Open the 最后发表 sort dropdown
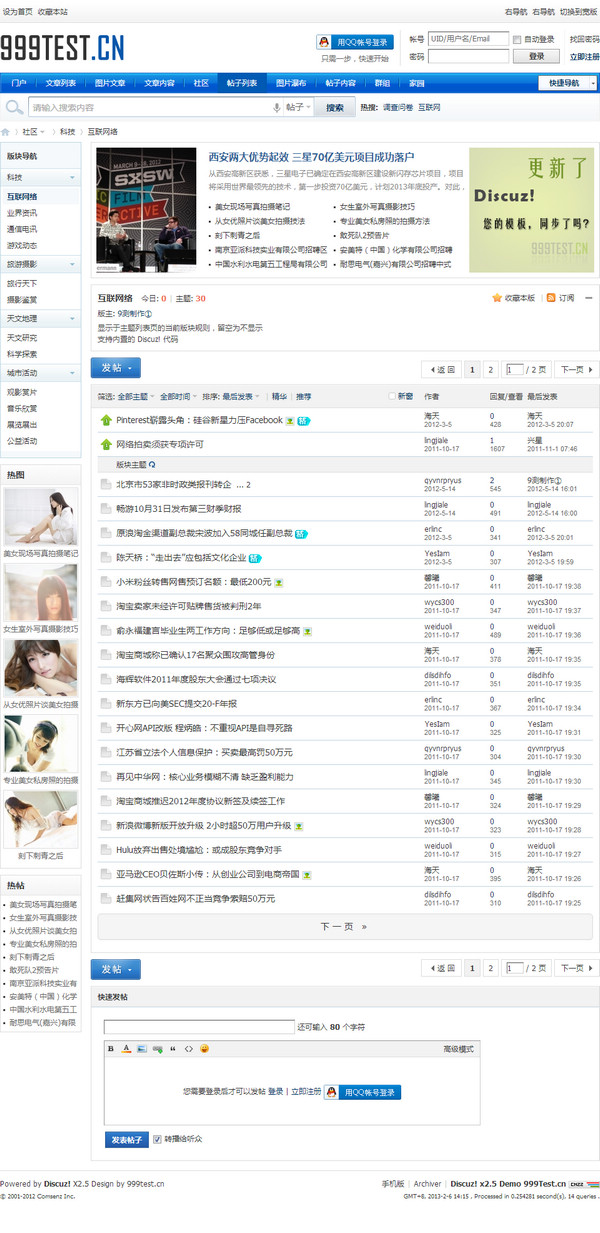This screenshot has height=1233, width=600. click(x=240, y=396)
